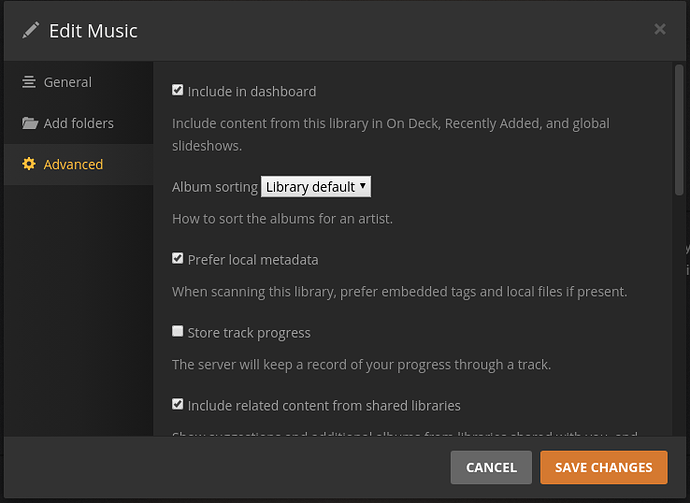This screenshot has height=503, width=690.
Task: Click the pencil edit icon in header
Action: pos(31,30)
